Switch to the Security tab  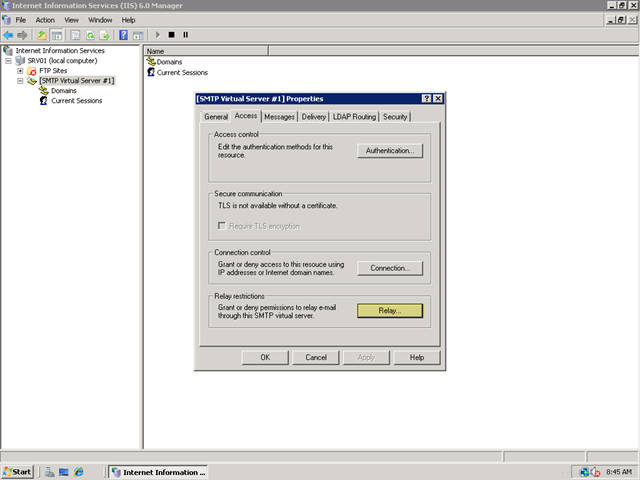coord(395,117)
